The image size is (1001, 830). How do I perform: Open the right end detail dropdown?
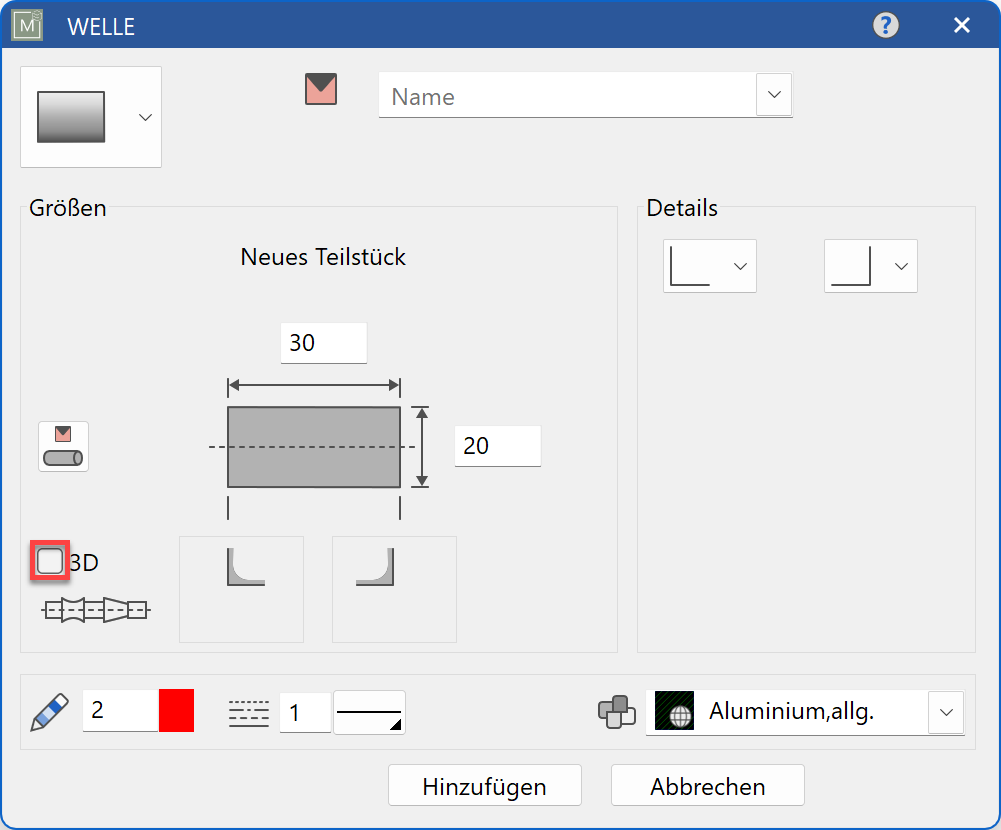(871, 266)
